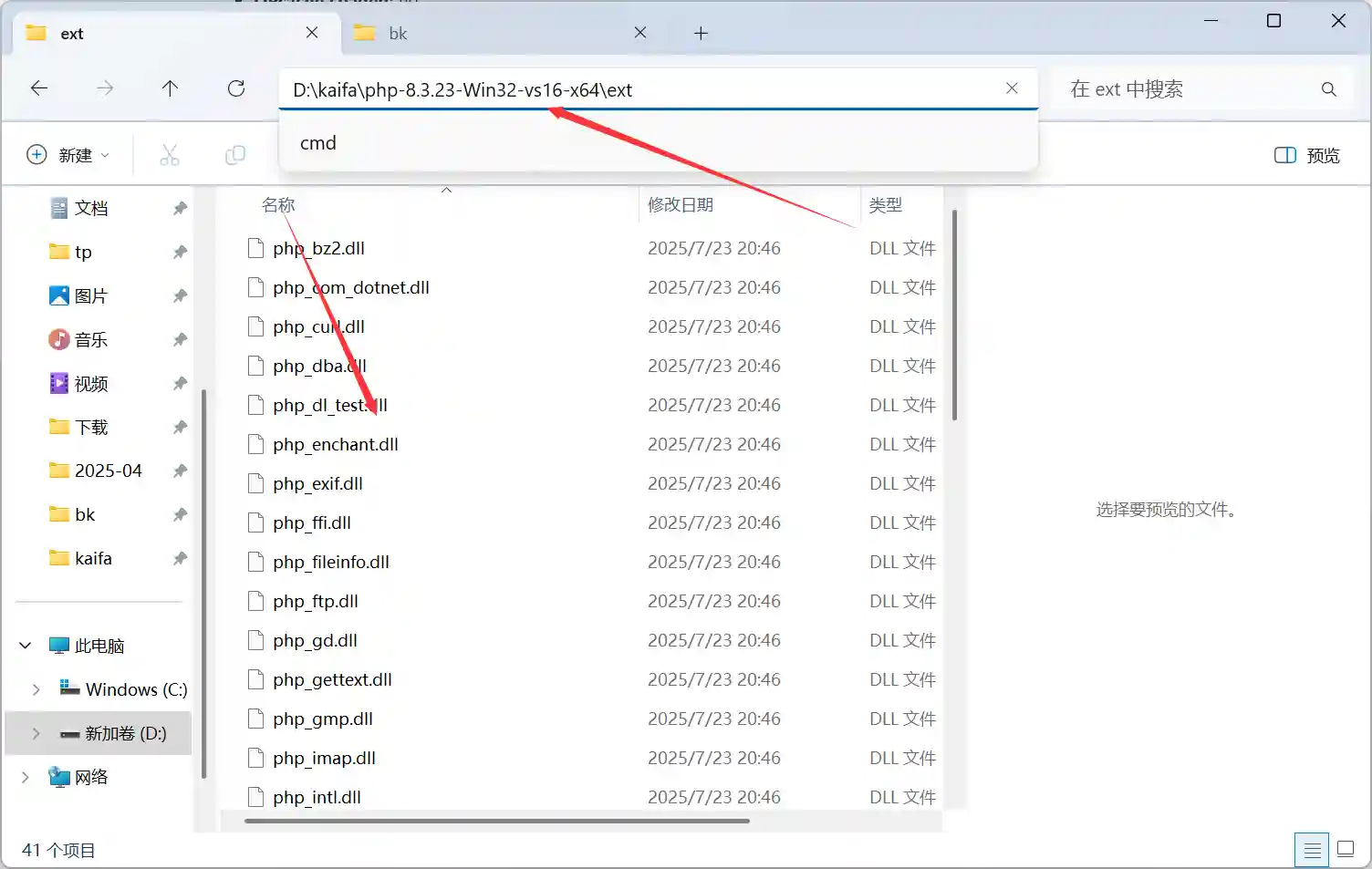This screenshot has height=869, width=1372.
Task: Select the php_curl.dll file
Action: click(317, 326)
